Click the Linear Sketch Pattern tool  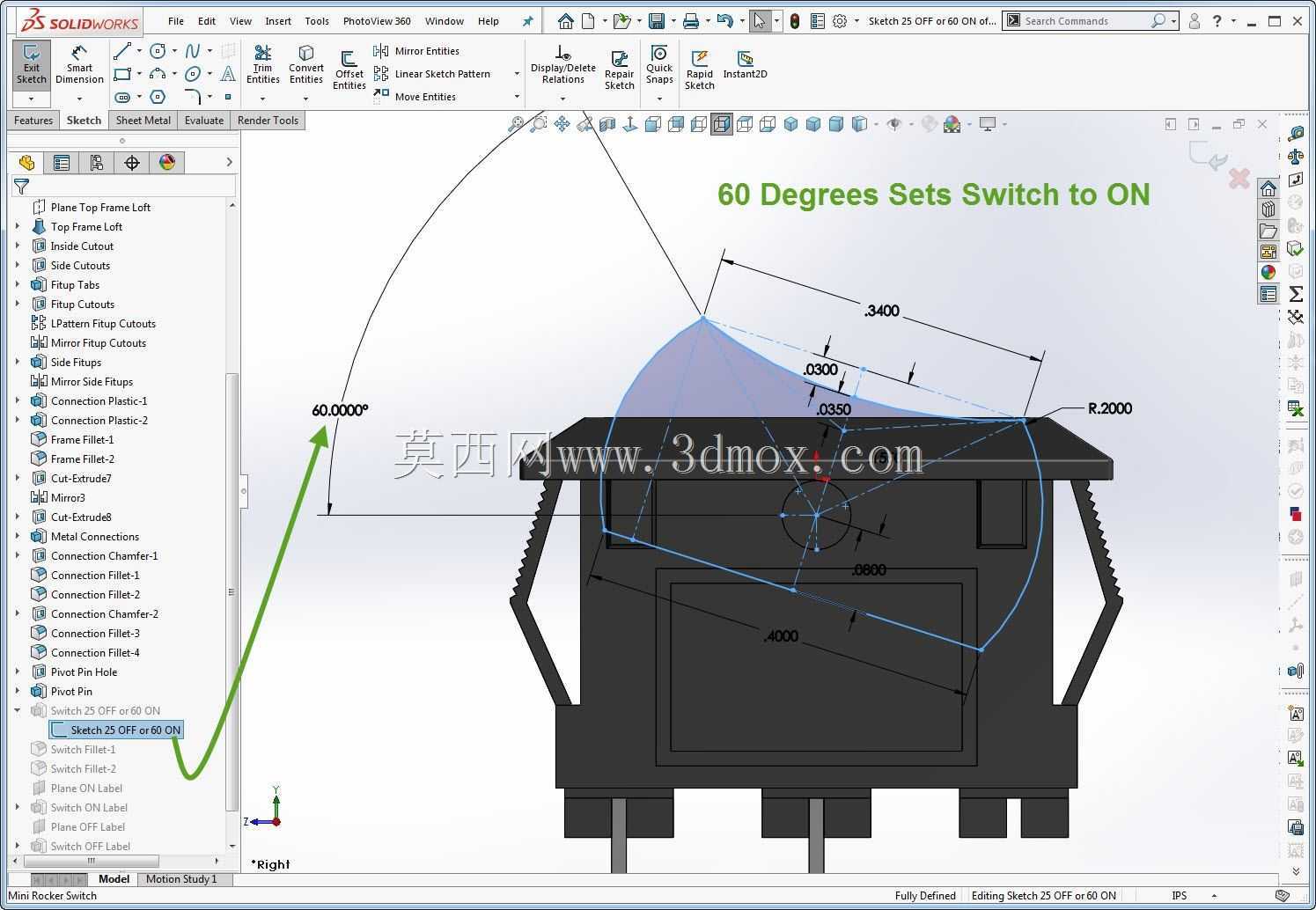(x=432, y=74)
